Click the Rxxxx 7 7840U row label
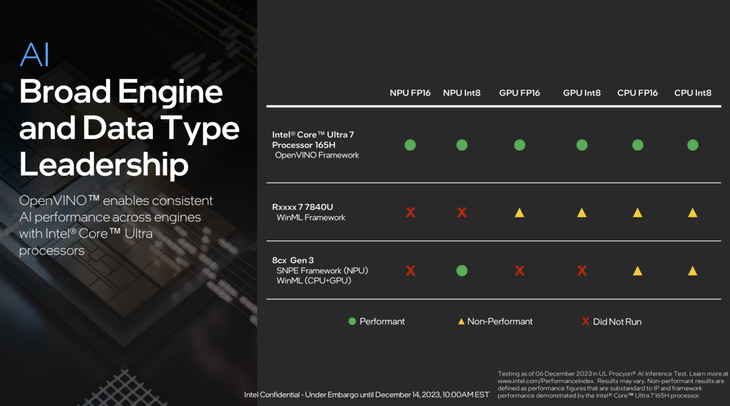 (x=303, y=207)
